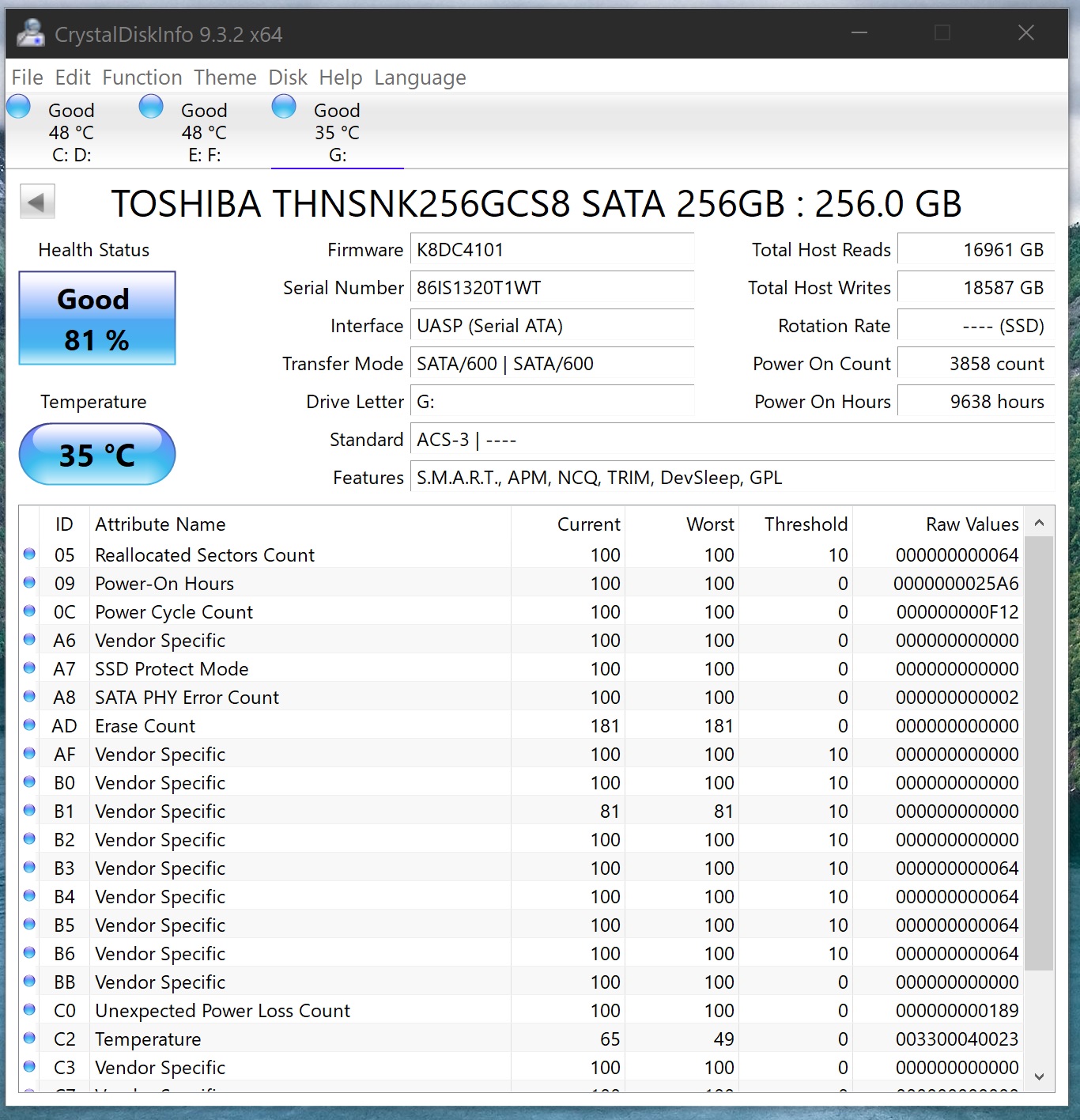Click the Standard field ACS-3
1080x1120 pixels.
pos(732,440)
